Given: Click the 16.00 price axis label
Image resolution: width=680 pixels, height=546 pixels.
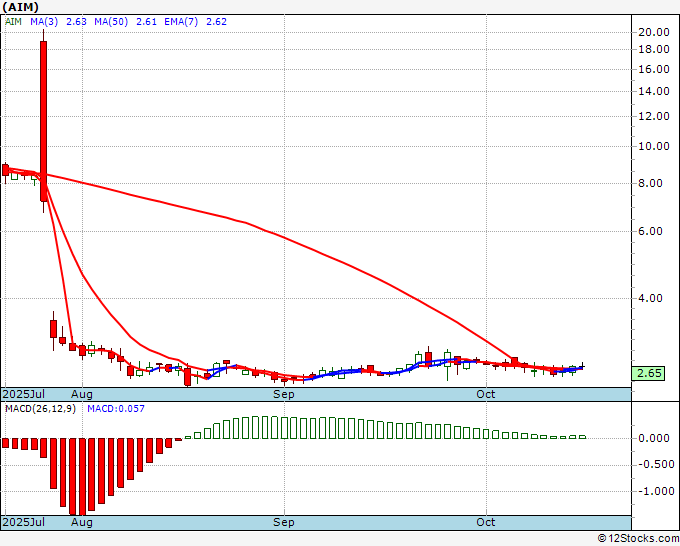Looking at the screenshot, I should tap(654, 69).
